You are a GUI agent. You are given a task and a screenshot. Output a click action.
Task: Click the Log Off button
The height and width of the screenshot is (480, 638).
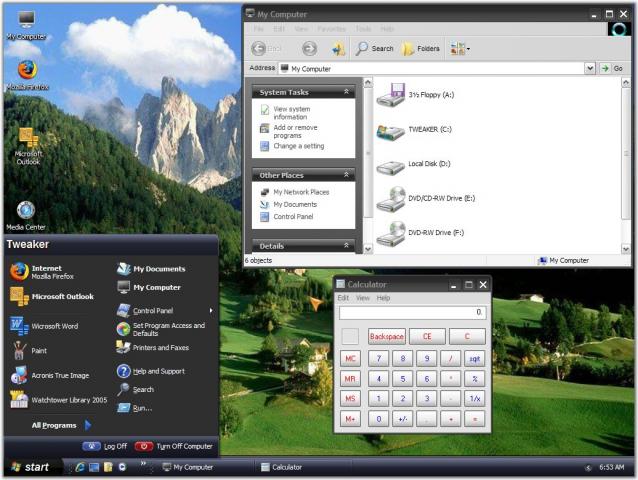pos(105,446)
